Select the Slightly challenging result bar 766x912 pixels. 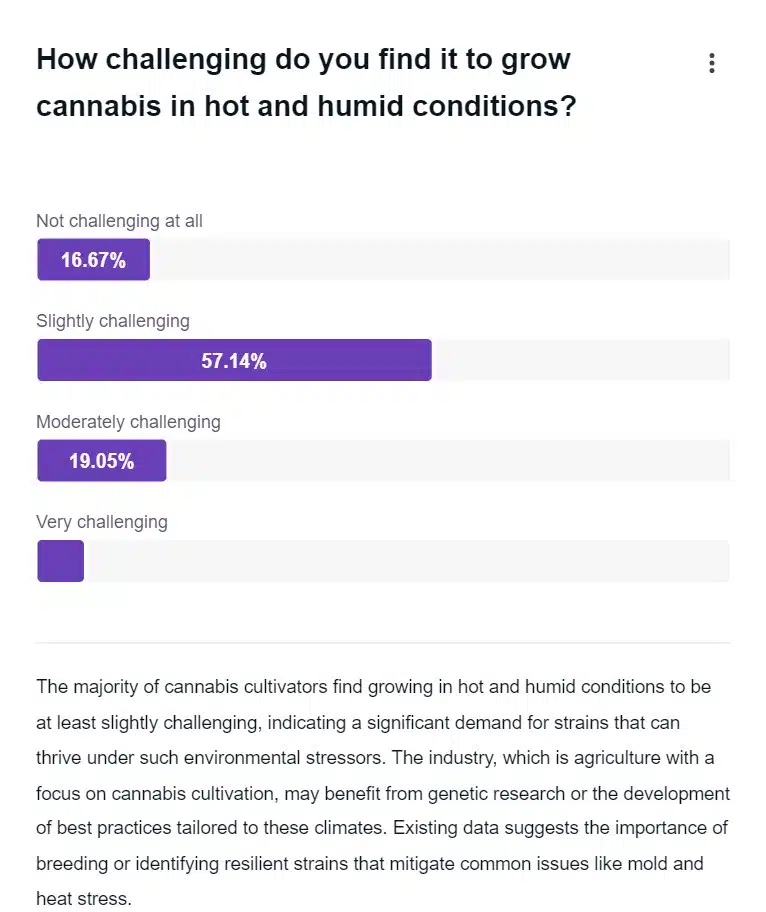tap(234, 360)
